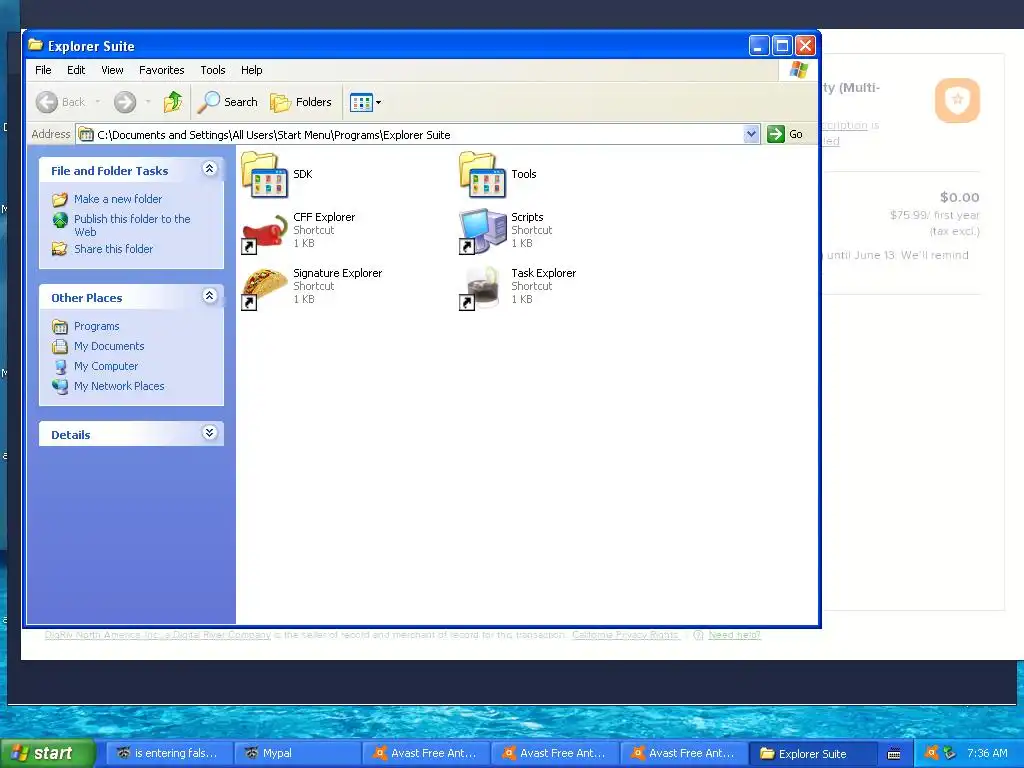Screen dimensions: 1024x768
Task: Maximize the Explorer Suite window
Action: 782,46
